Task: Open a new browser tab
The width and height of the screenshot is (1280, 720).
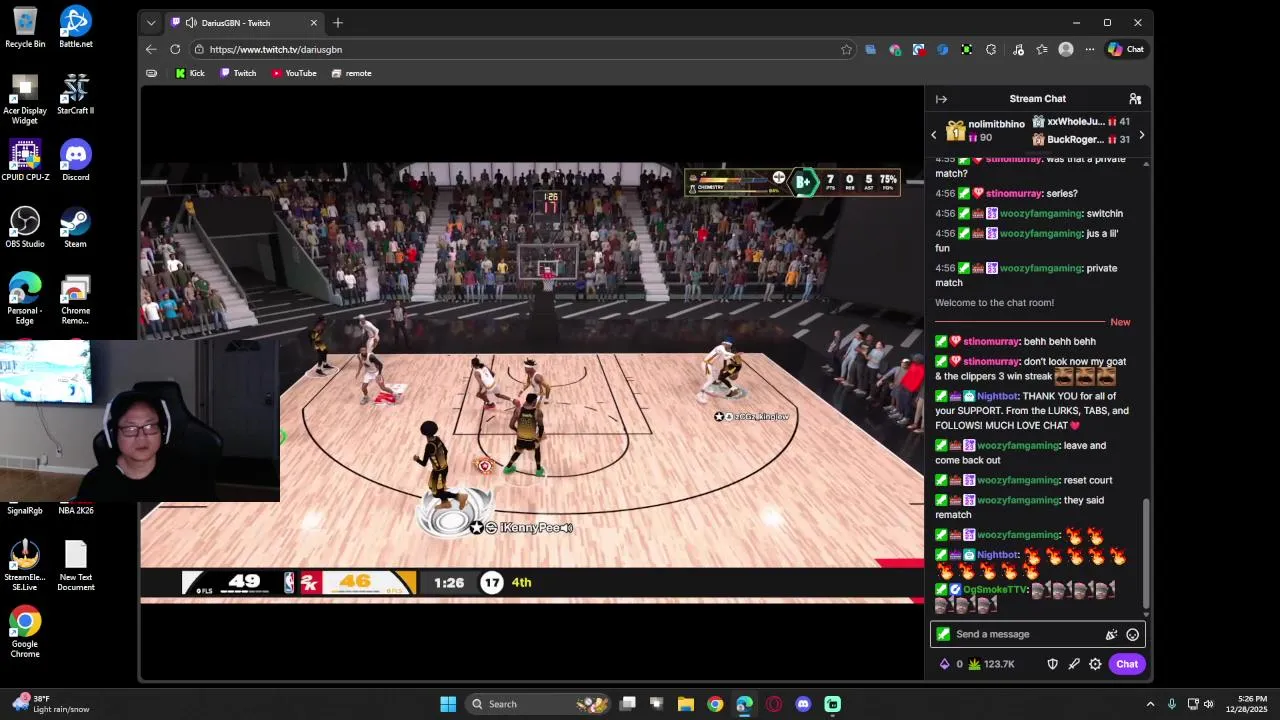Action: tap(338, 23)
